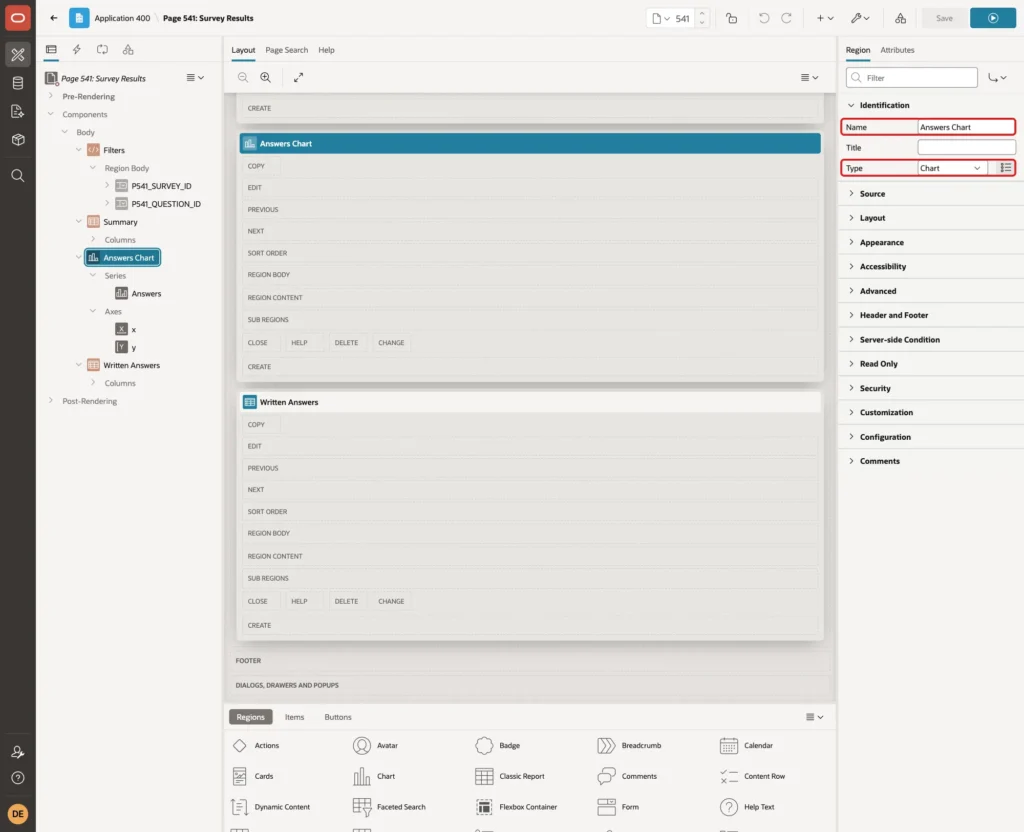Open the Help tab in the center pane

coord(327,50)
